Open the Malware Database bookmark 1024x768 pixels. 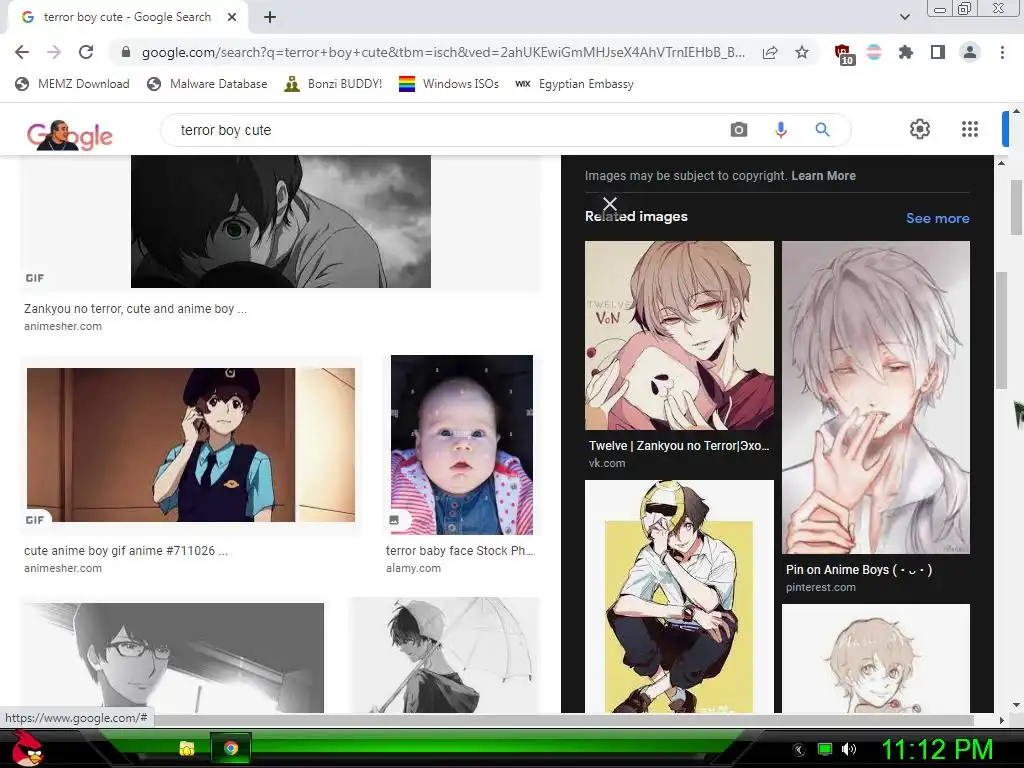(x=207, y=84)
